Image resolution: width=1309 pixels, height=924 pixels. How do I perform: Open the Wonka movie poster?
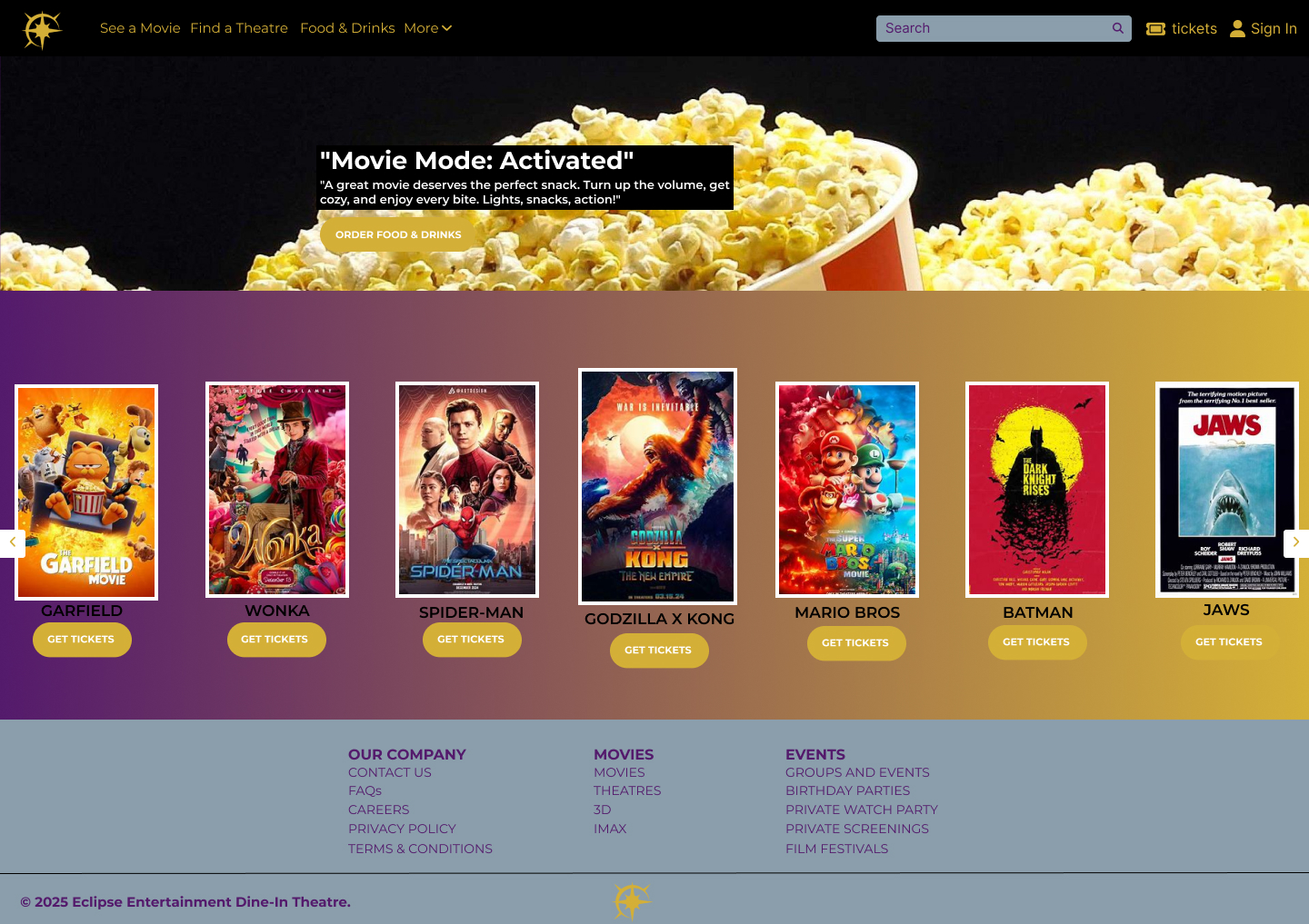[277, 490]
